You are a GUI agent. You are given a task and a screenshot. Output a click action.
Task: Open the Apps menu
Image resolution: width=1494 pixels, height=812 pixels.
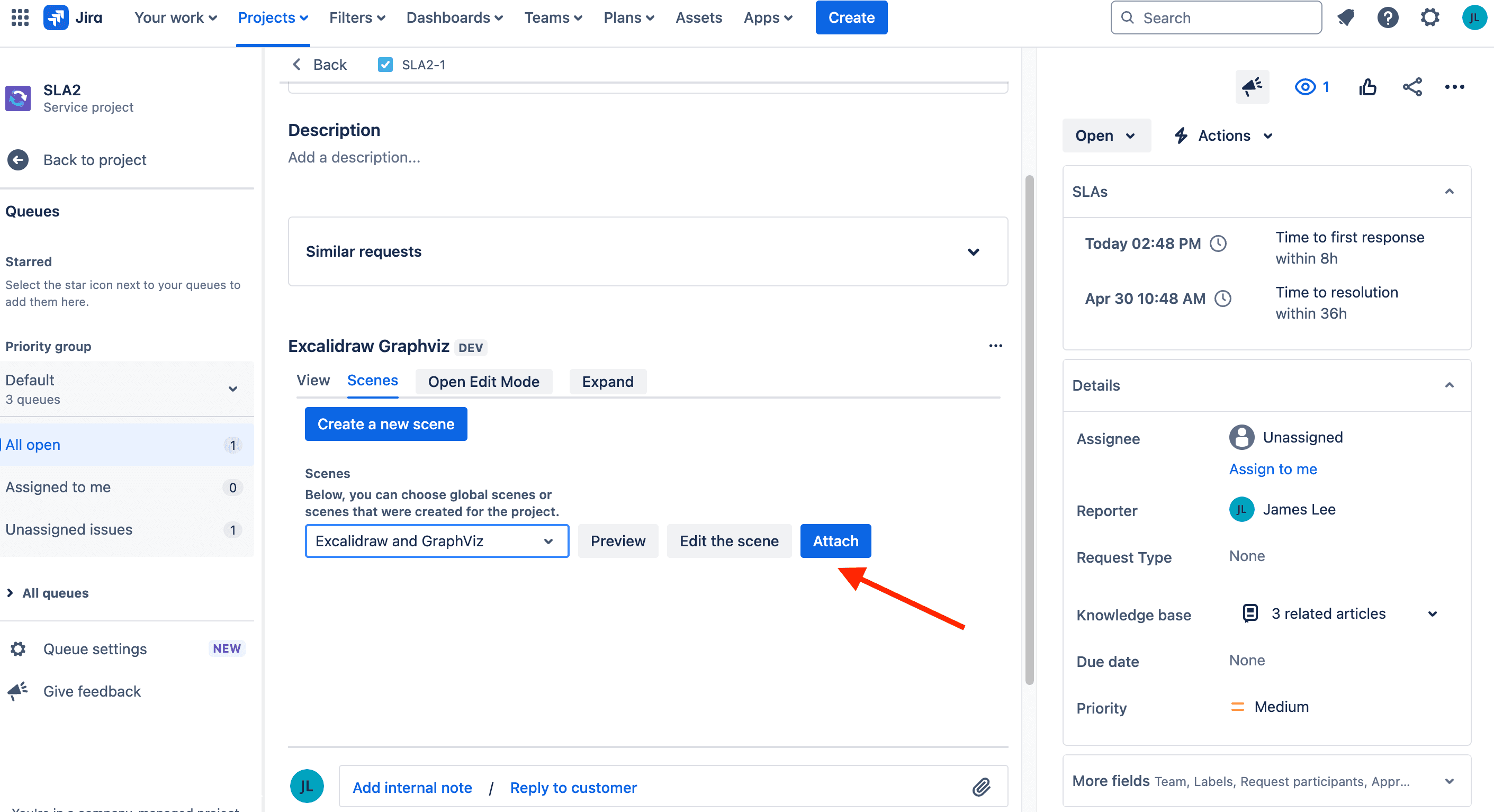768,17
